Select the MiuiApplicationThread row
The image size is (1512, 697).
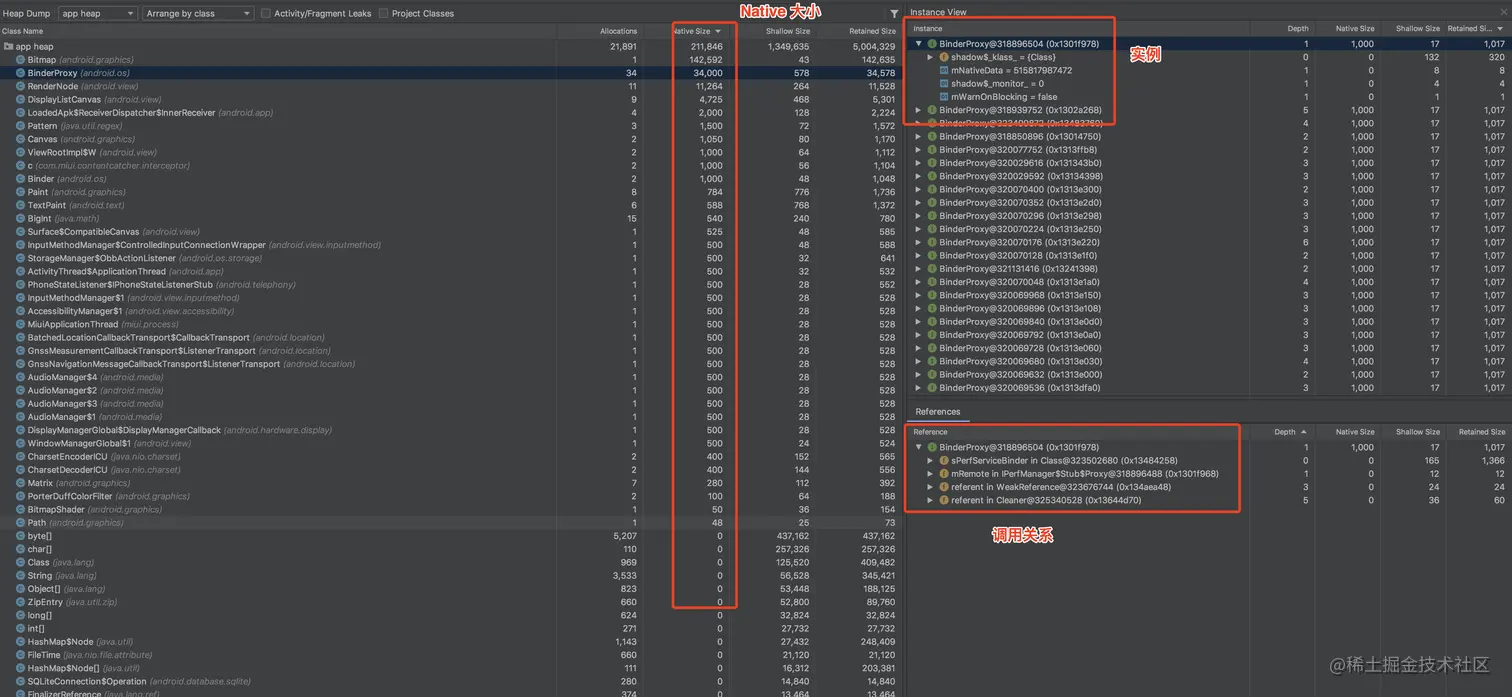tap(450, 324)
